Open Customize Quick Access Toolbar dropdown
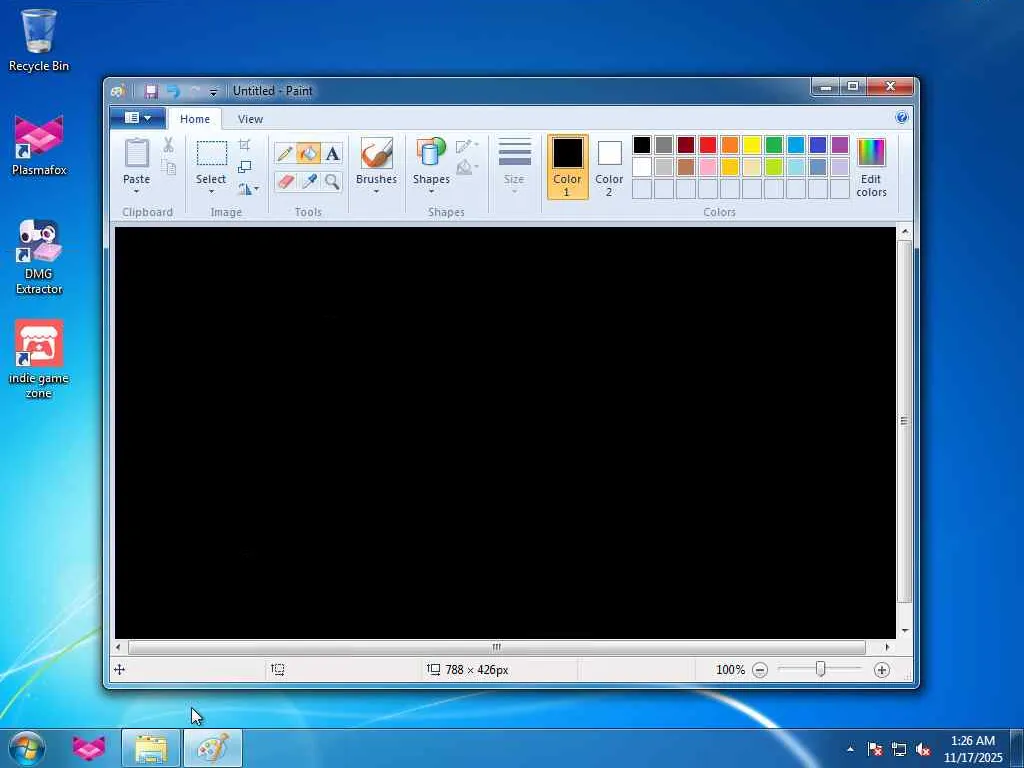The height and width of the screenshot is (768, 1024). tap(213, 91)
